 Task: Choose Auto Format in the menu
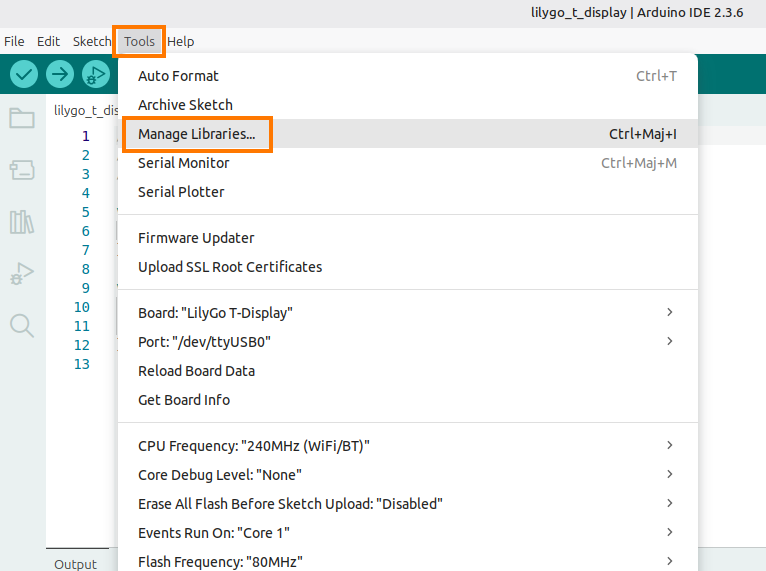(x=178, y=76)
